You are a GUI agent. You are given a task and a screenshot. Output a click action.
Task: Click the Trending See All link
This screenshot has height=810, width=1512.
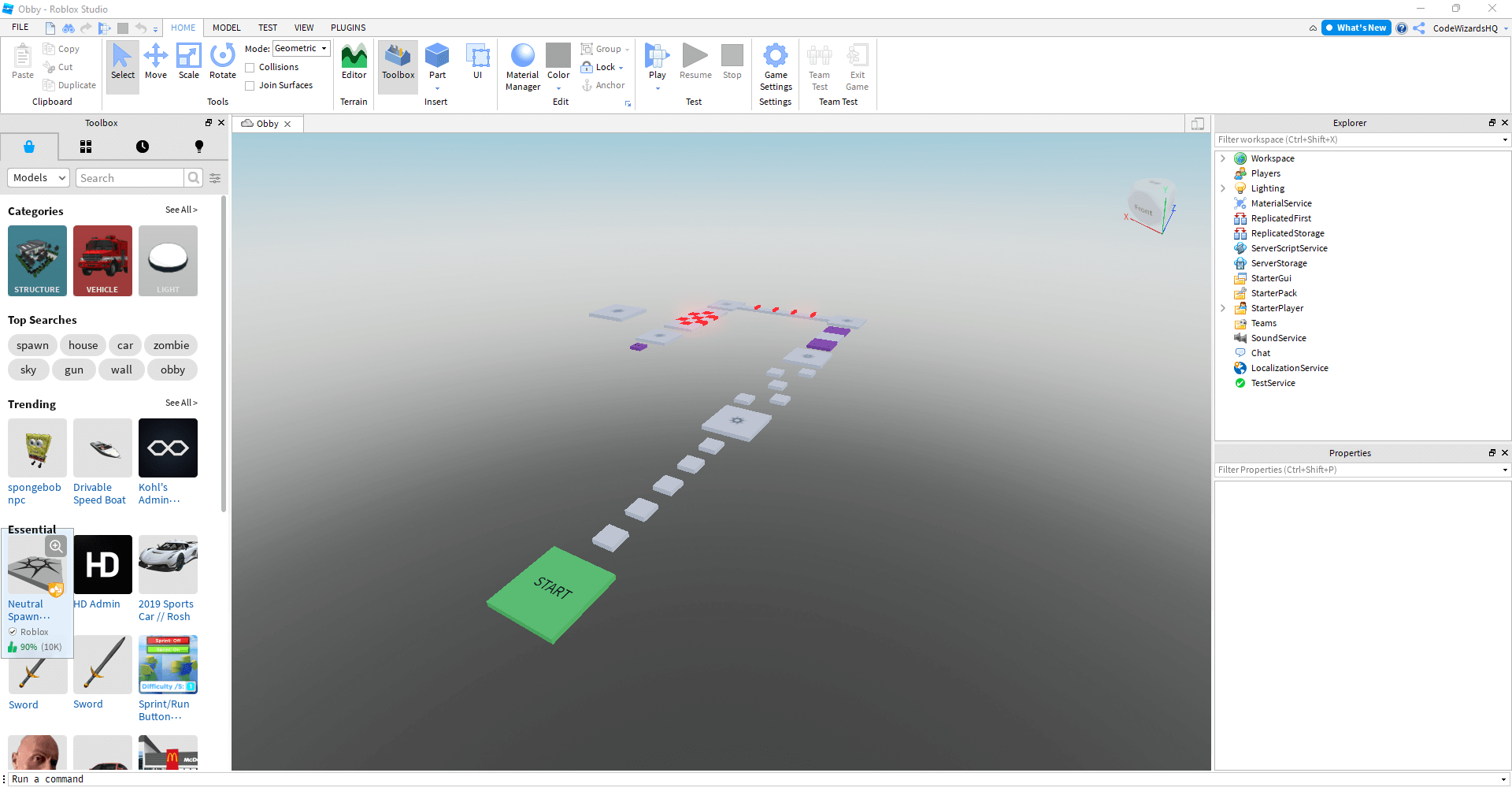tap(181, 403)
